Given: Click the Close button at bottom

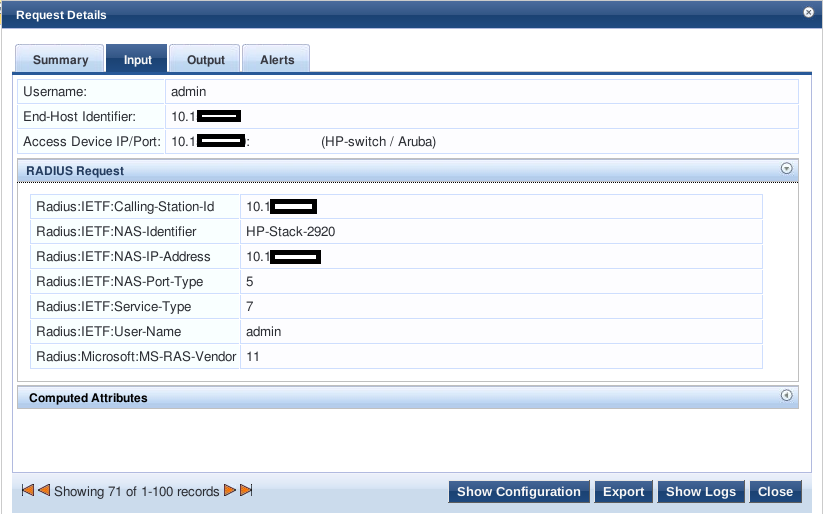Looking at the screenshot, I should pos(775,491).
